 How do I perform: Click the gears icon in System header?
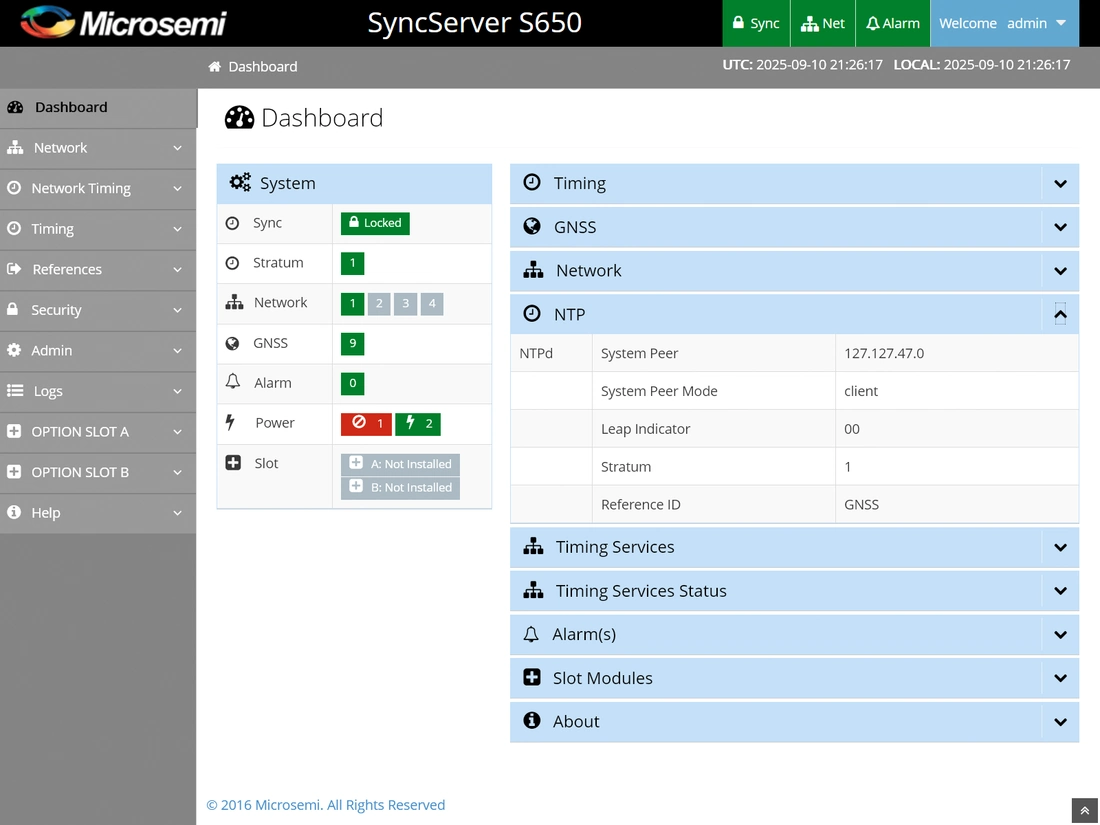240,182
